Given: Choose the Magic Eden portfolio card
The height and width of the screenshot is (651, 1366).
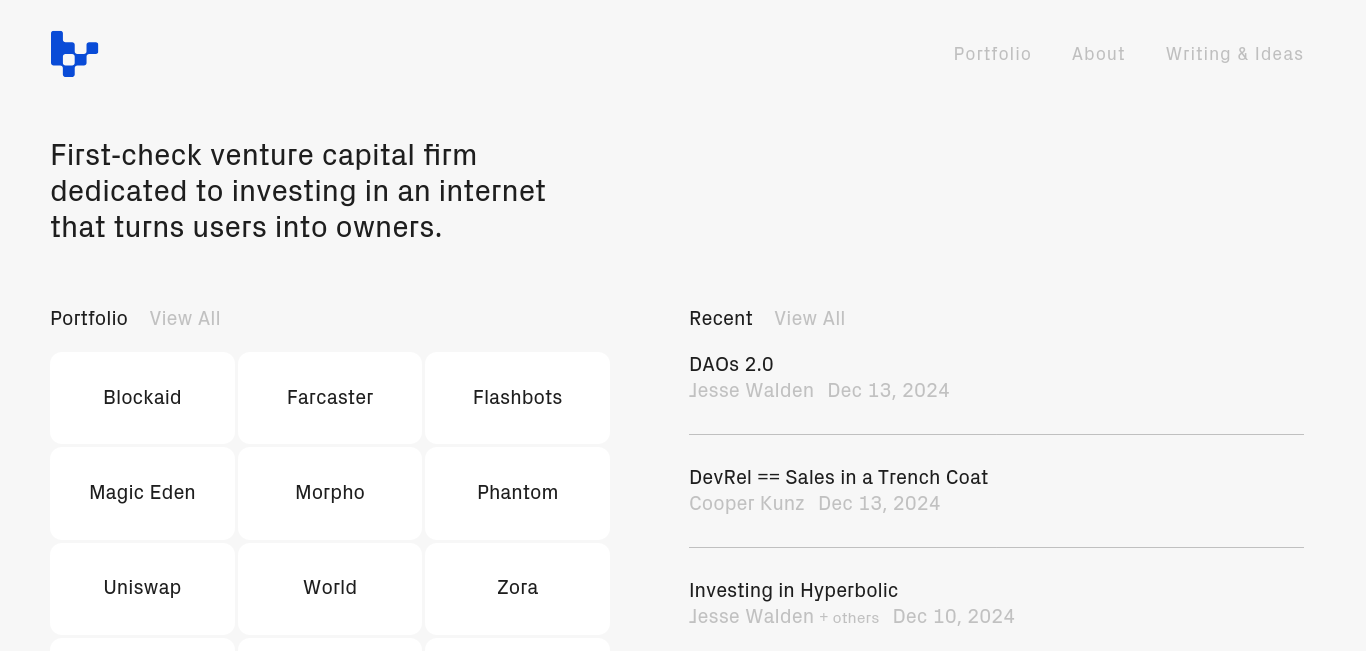Looking at the screenshot, I should coord(142,493).
